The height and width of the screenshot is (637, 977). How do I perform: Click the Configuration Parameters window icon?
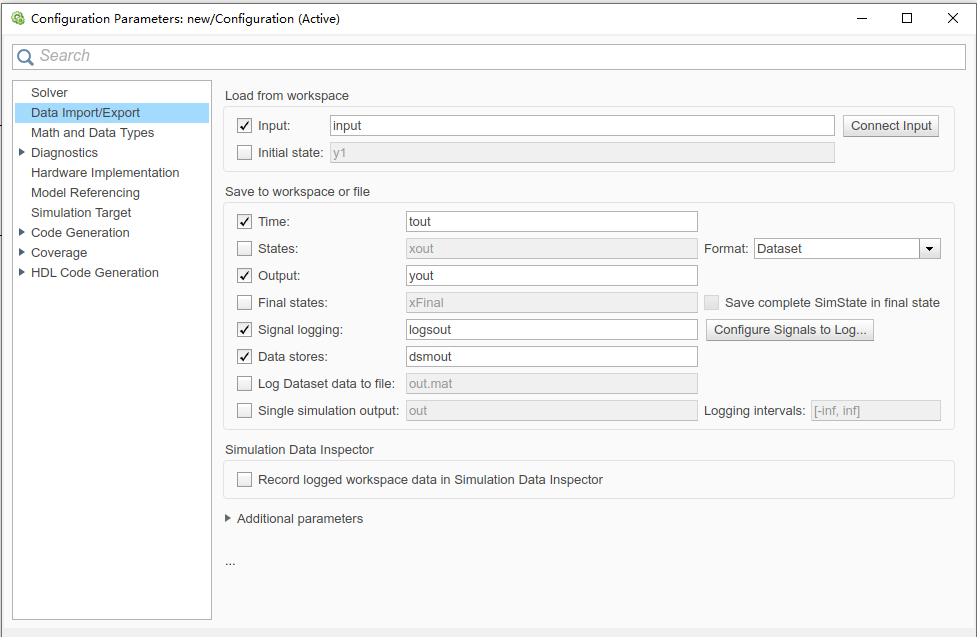17,18
